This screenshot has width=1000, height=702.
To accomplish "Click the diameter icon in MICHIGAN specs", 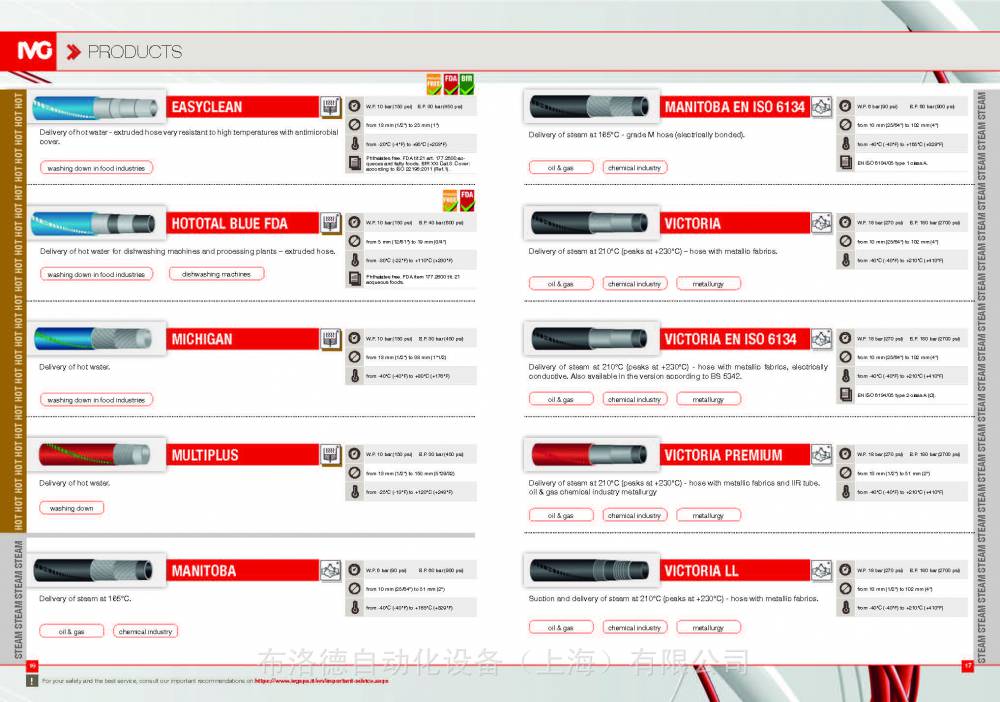I will click(x=354, y=358).
